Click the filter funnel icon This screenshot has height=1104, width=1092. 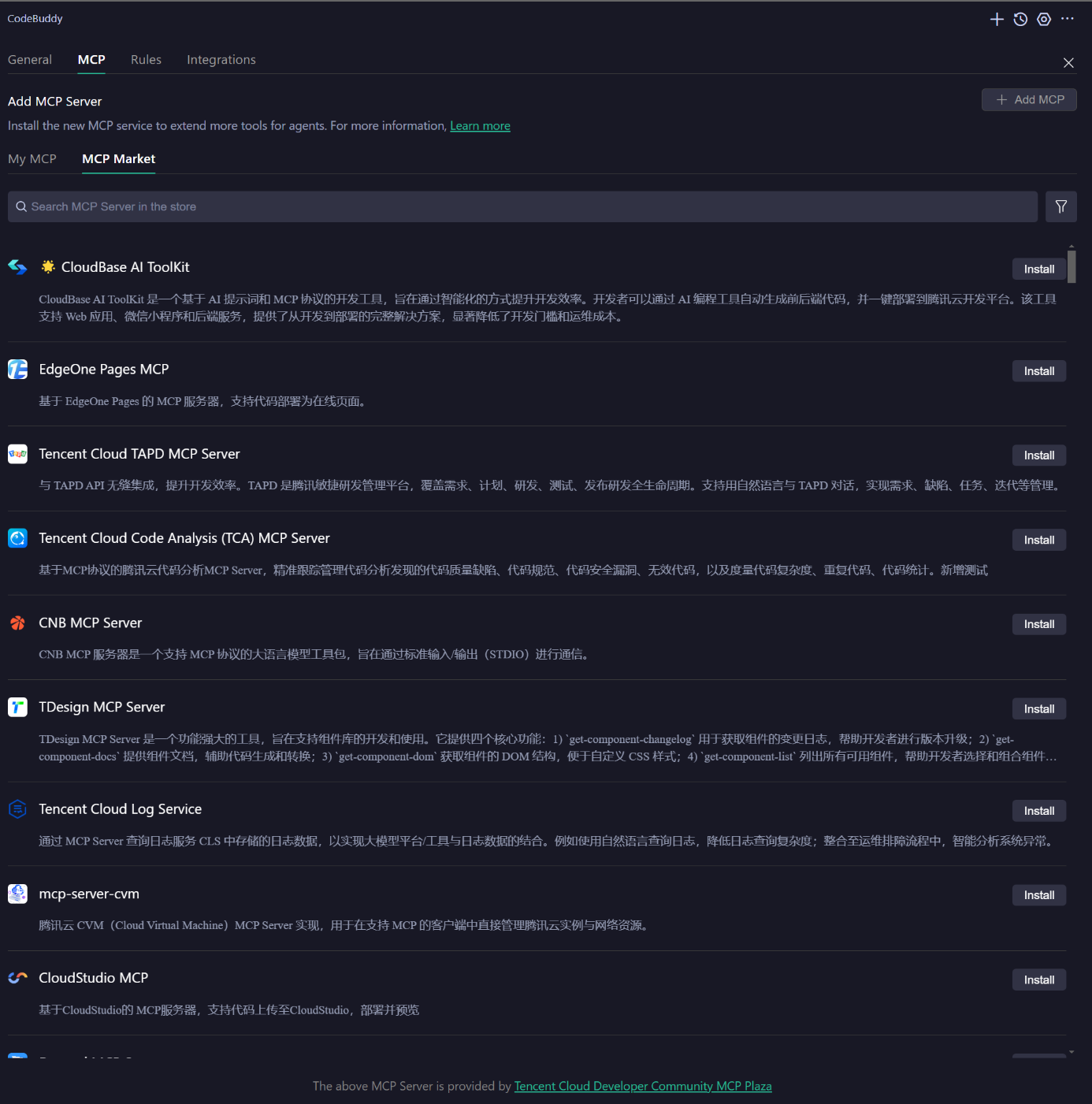pyautogui.click(x=1060, y=206)
